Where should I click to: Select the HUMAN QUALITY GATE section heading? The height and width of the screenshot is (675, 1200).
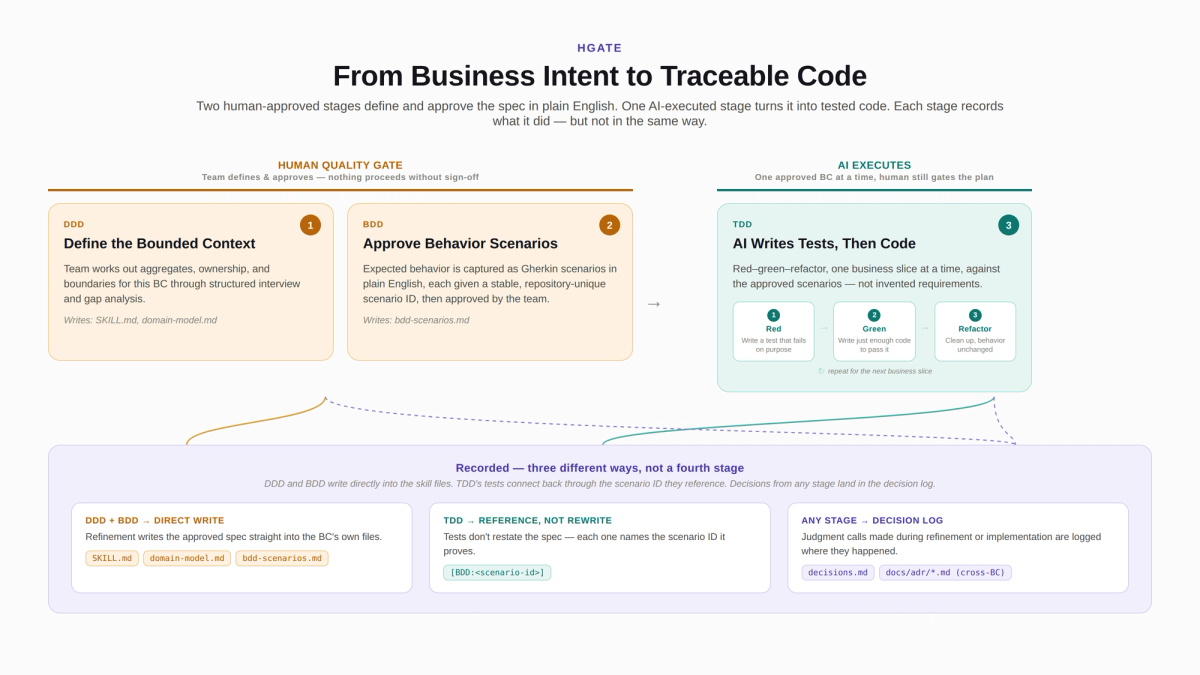tap(340, 165)
